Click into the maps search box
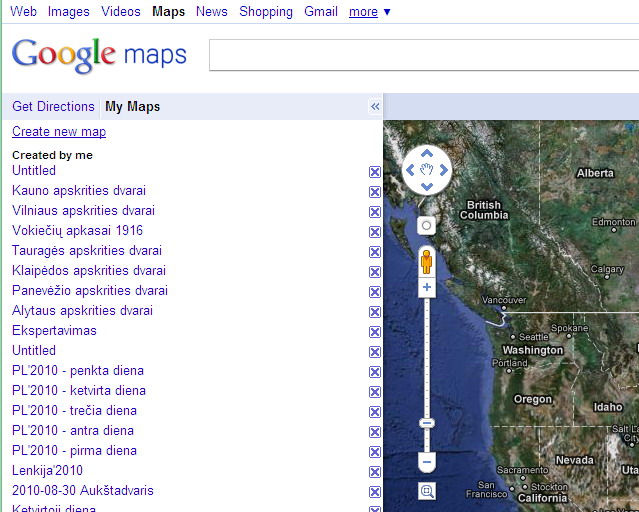 pyautogui.click(x=420, y=56)
